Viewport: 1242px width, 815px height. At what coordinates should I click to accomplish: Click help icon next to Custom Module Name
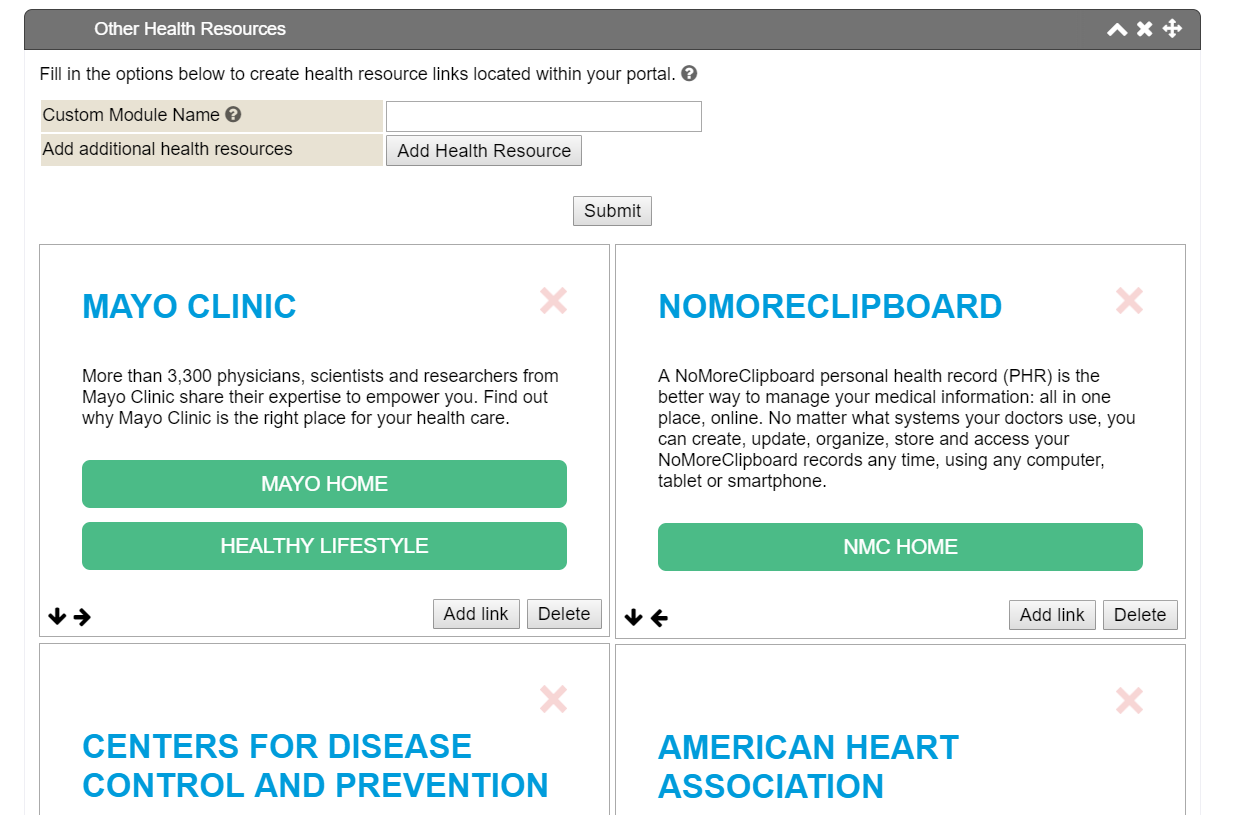tap(233, 115)
